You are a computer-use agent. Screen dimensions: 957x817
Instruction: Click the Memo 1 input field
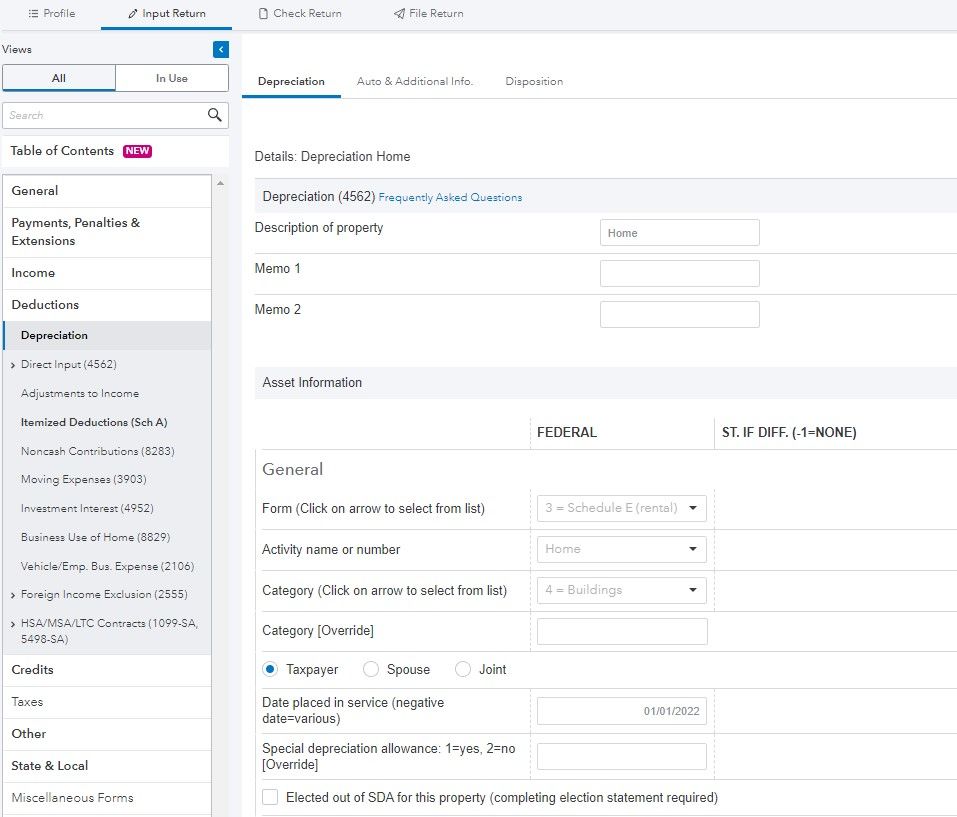pyautogui.click(x=679, y=273)
